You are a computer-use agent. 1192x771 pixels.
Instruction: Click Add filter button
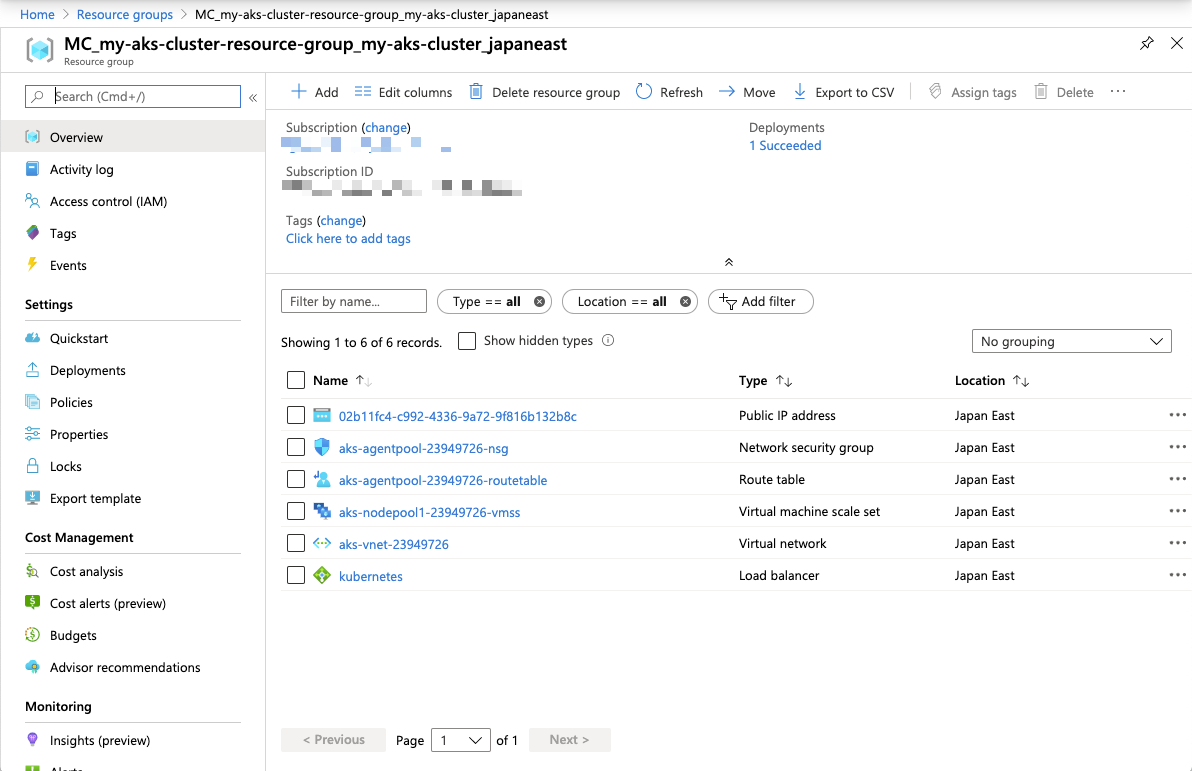click(x=760, y=302)
